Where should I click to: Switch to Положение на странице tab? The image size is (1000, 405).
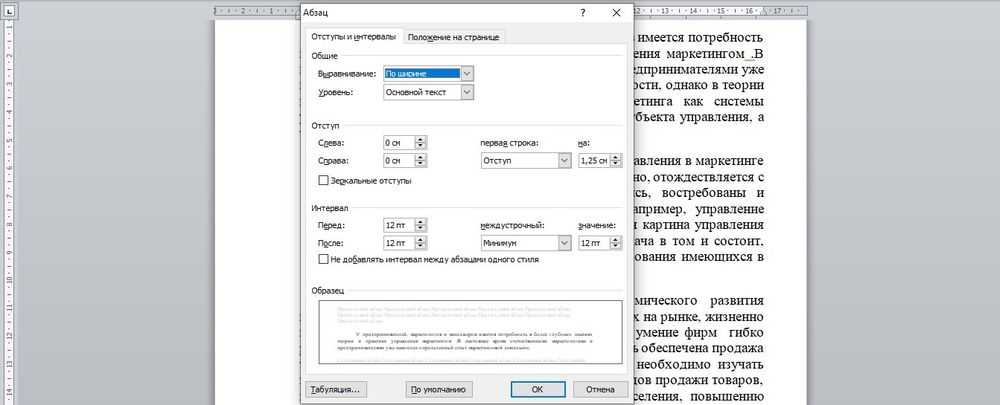pyautogui.click(x=454, y=37)
